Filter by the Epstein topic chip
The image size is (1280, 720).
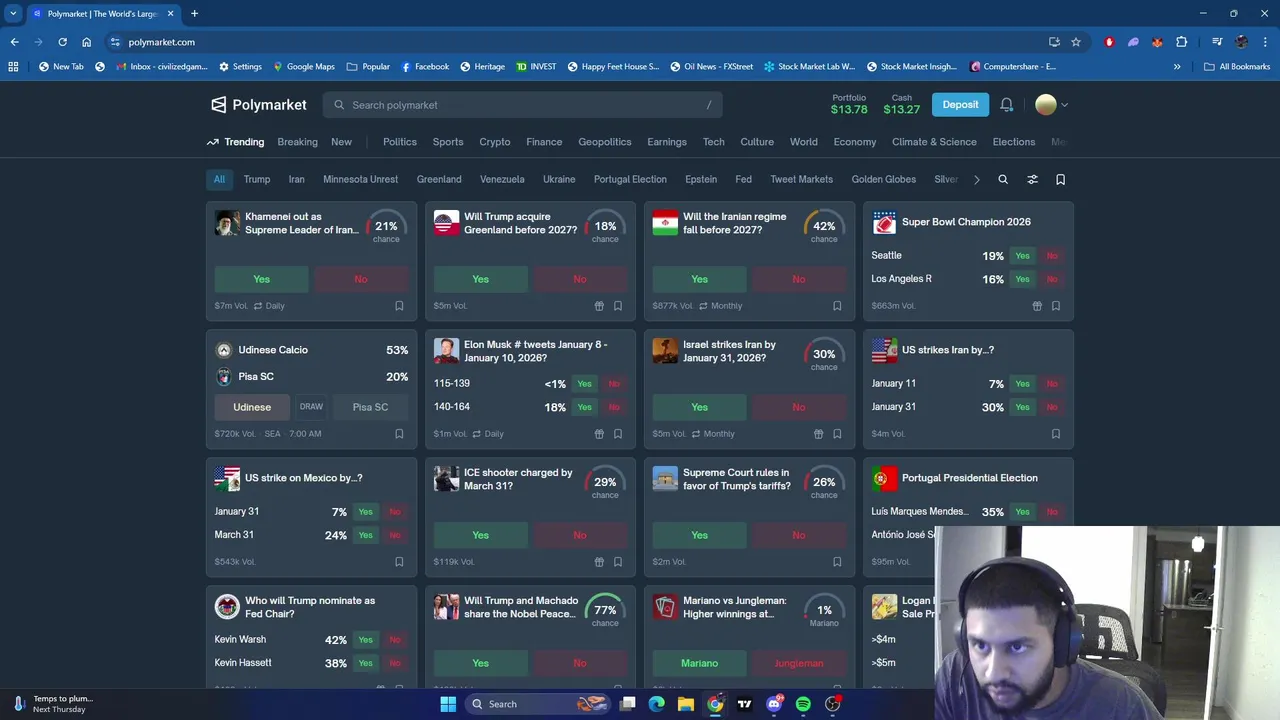[701, 179]
